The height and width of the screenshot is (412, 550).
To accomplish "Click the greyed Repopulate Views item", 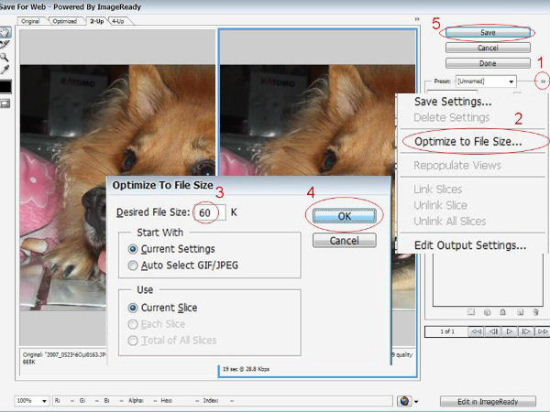I will [457, 165].
